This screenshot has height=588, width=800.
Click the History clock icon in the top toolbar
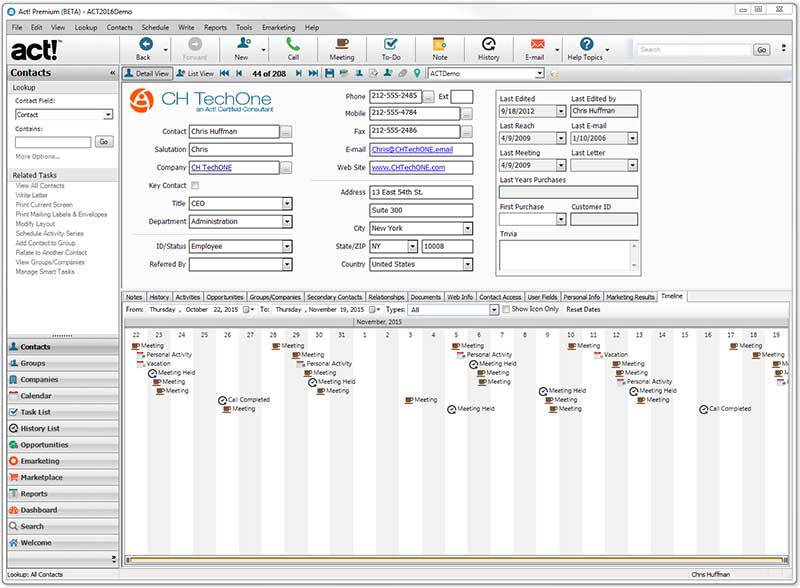489,44
